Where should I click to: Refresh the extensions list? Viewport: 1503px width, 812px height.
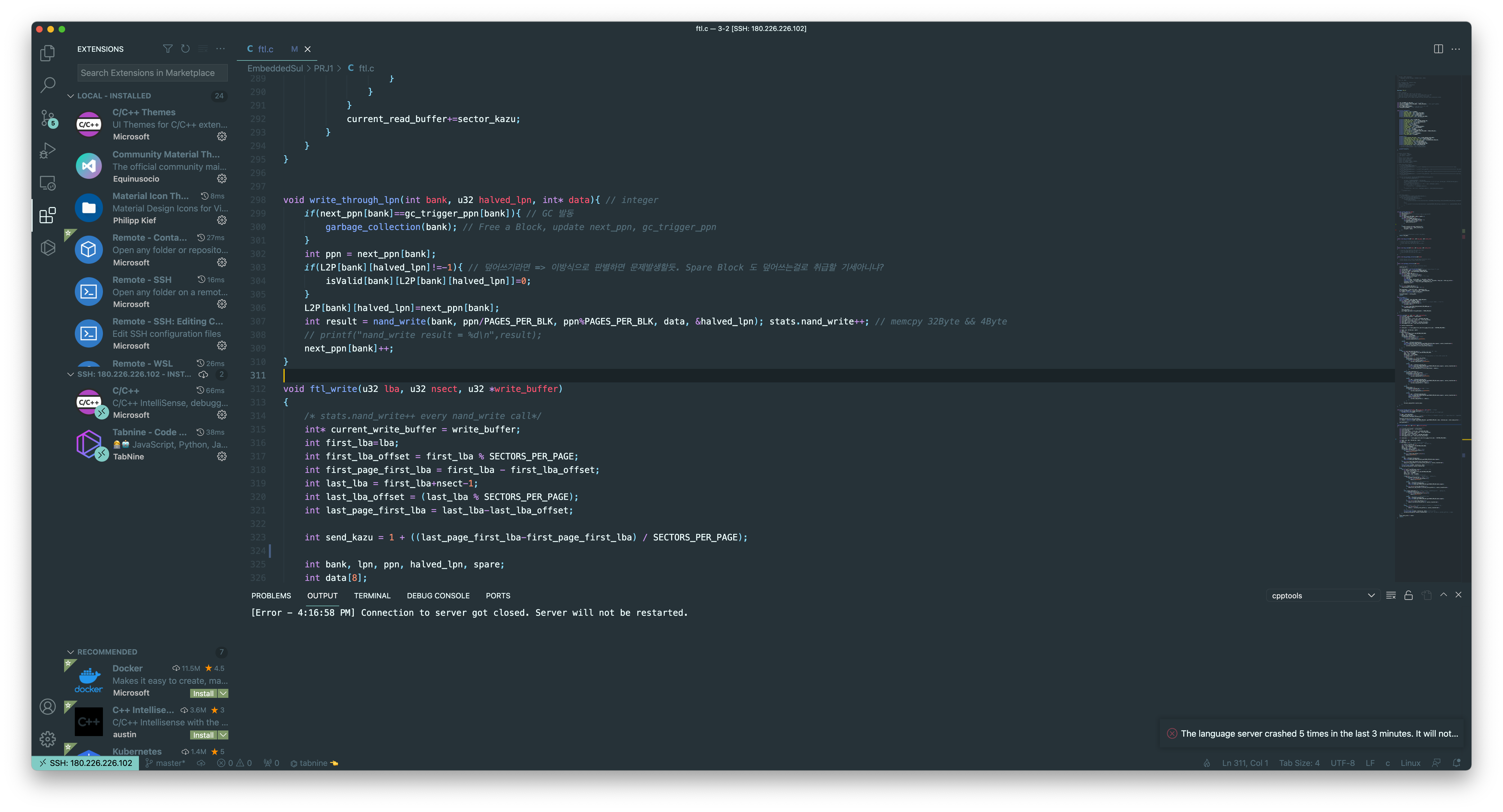185,49
